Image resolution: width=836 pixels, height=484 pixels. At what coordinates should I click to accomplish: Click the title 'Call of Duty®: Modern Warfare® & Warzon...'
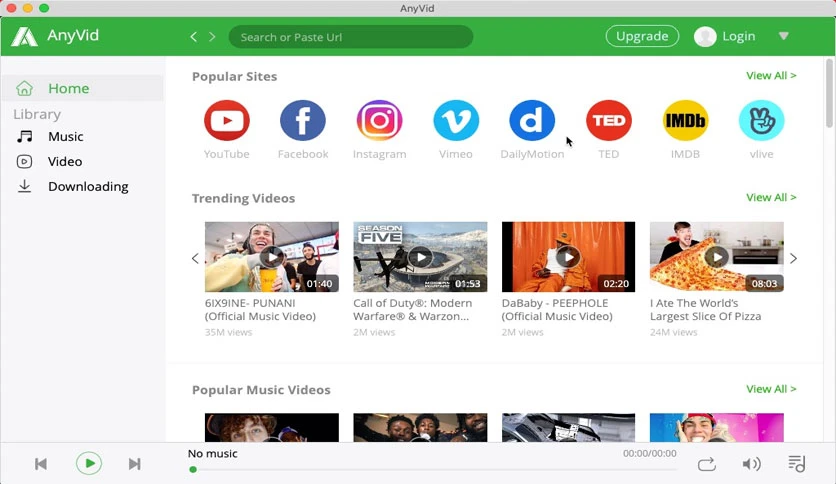click(x=413, y=310)
